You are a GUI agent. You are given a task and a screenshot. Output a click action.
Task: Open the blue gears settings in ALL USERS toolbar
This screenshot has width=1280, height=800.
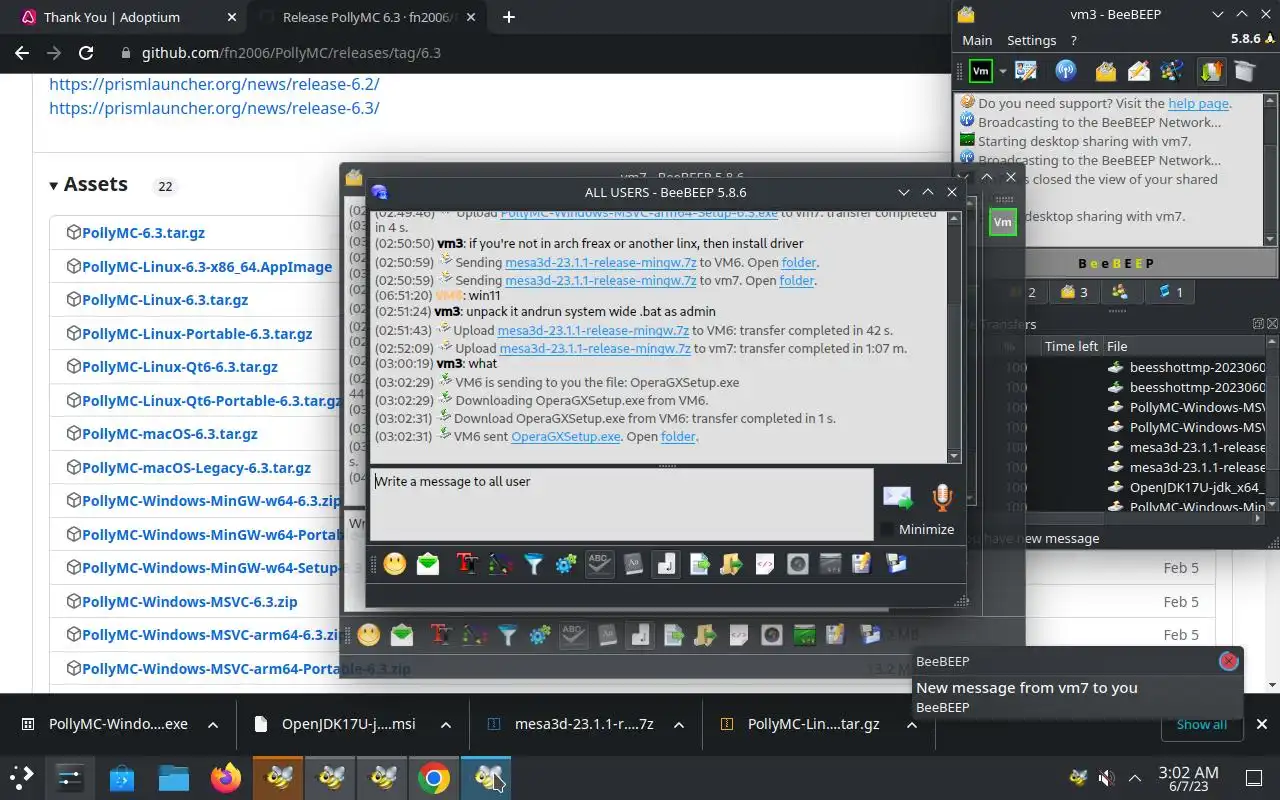566,564
